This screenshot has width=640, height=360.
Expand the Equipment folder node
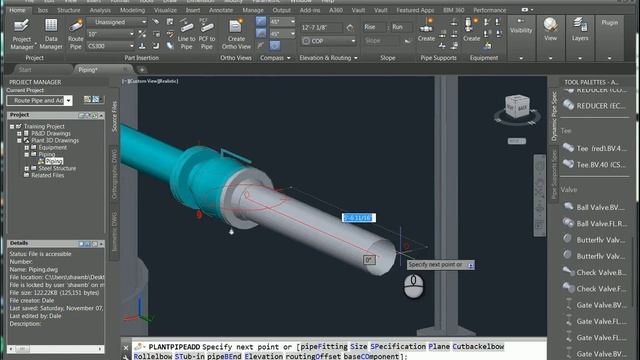(x=27, y=147)
